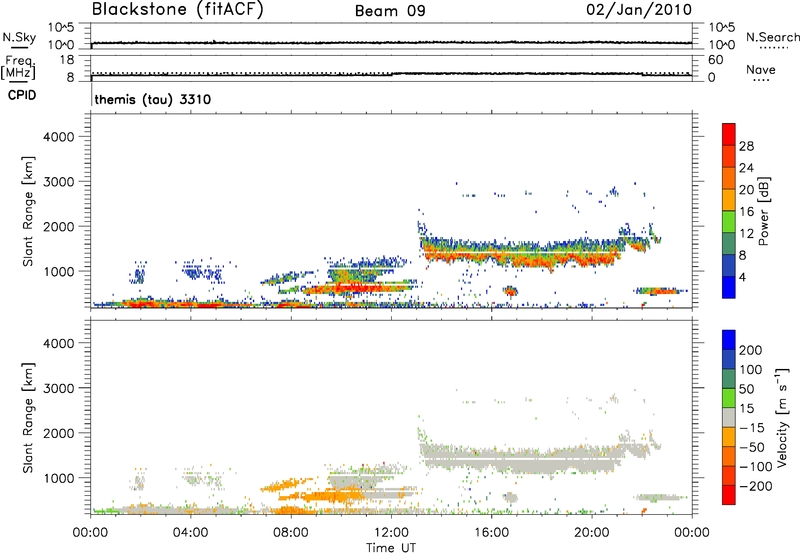The width and height of the screenshot is (800, 554).
Task: Select the "Time UT" axis title
Action: pyautogui.click(x=391, y=548)
